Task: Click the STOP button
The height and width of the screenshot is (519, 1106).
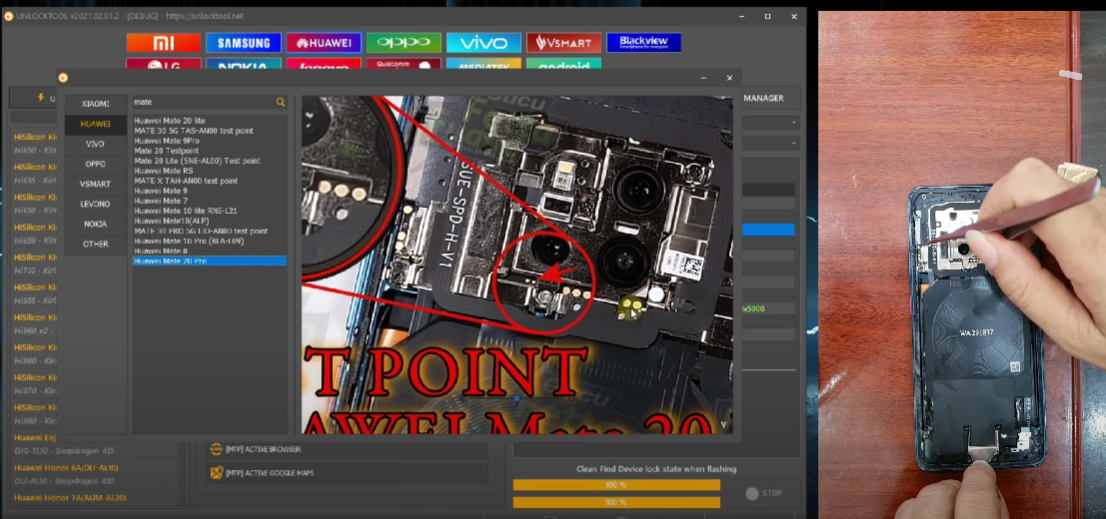Action: [x=765, y=494]
